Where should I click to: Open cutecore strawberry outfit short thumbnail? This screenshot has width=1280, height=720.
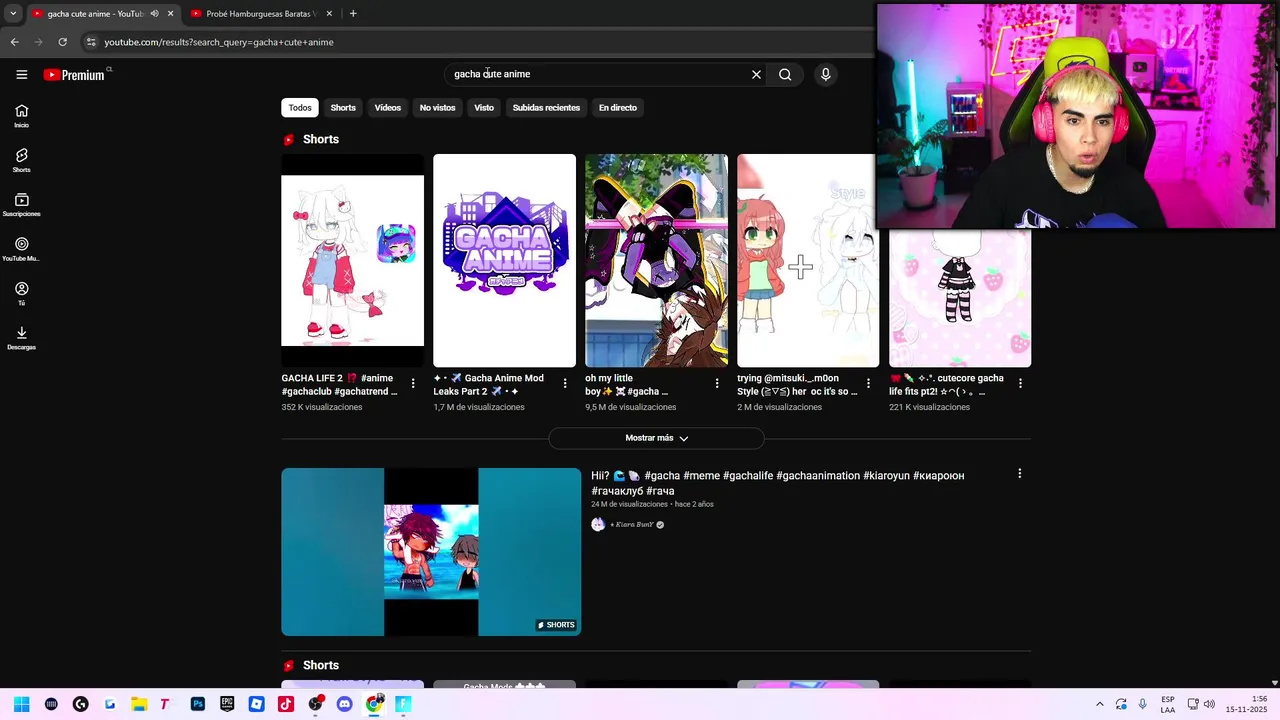pos(960,298)
